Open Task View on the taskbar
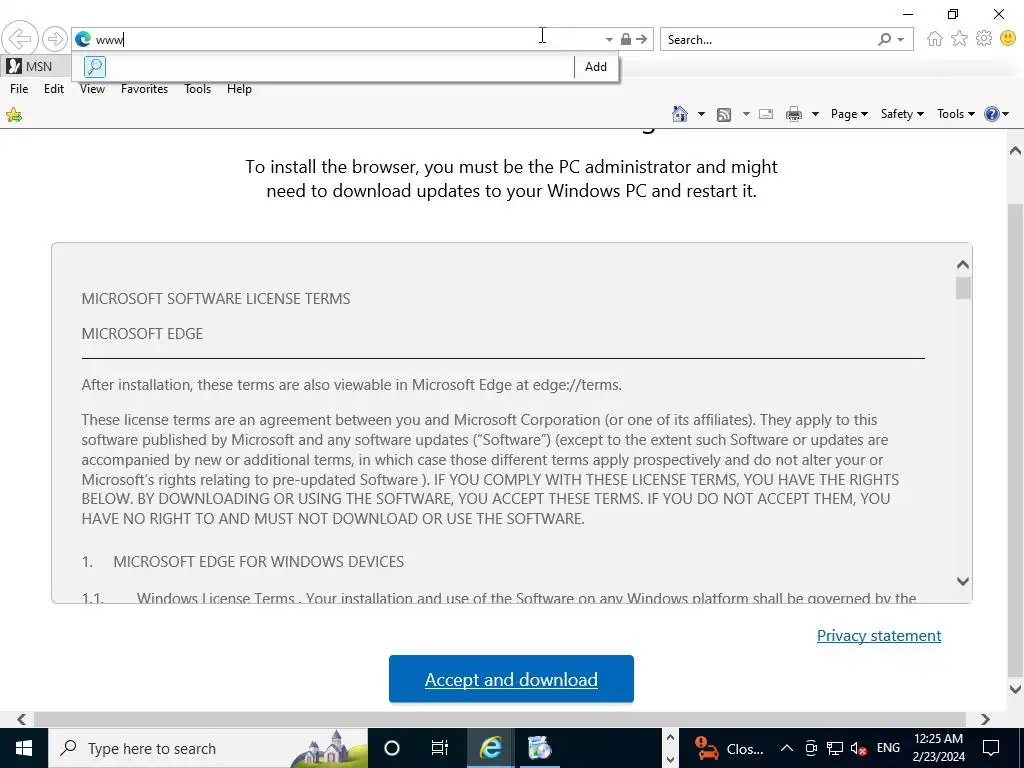This screenshot has height=768, width=1024. (440, 748)
